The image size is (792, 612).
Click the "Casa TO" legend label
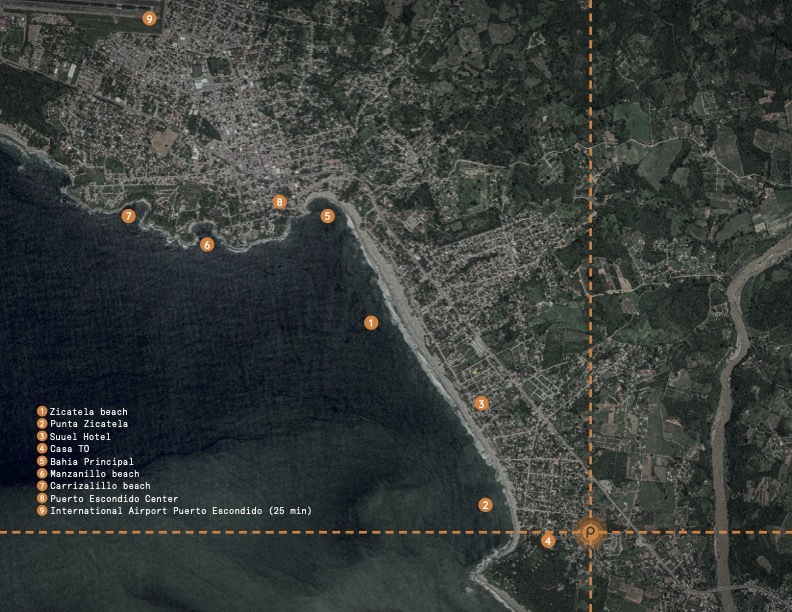69,449
